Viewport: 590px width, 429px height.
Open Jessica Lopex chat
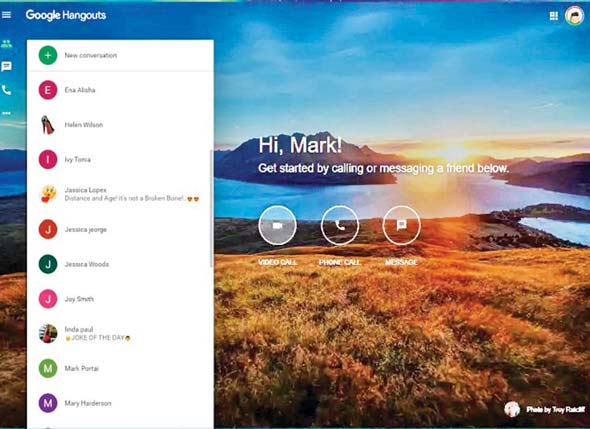(x=120, y=194)
